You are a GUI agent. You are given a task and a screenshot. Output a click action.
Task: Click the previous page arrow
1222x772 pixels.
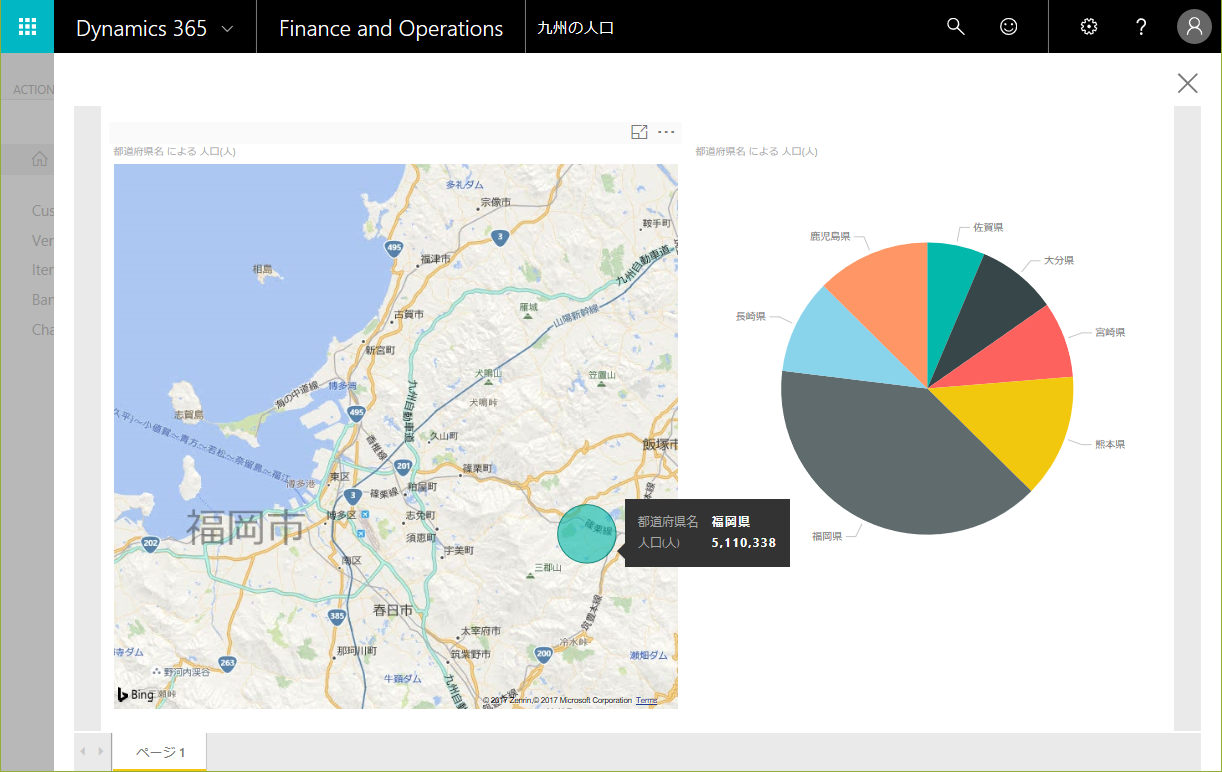click(84, 751)
